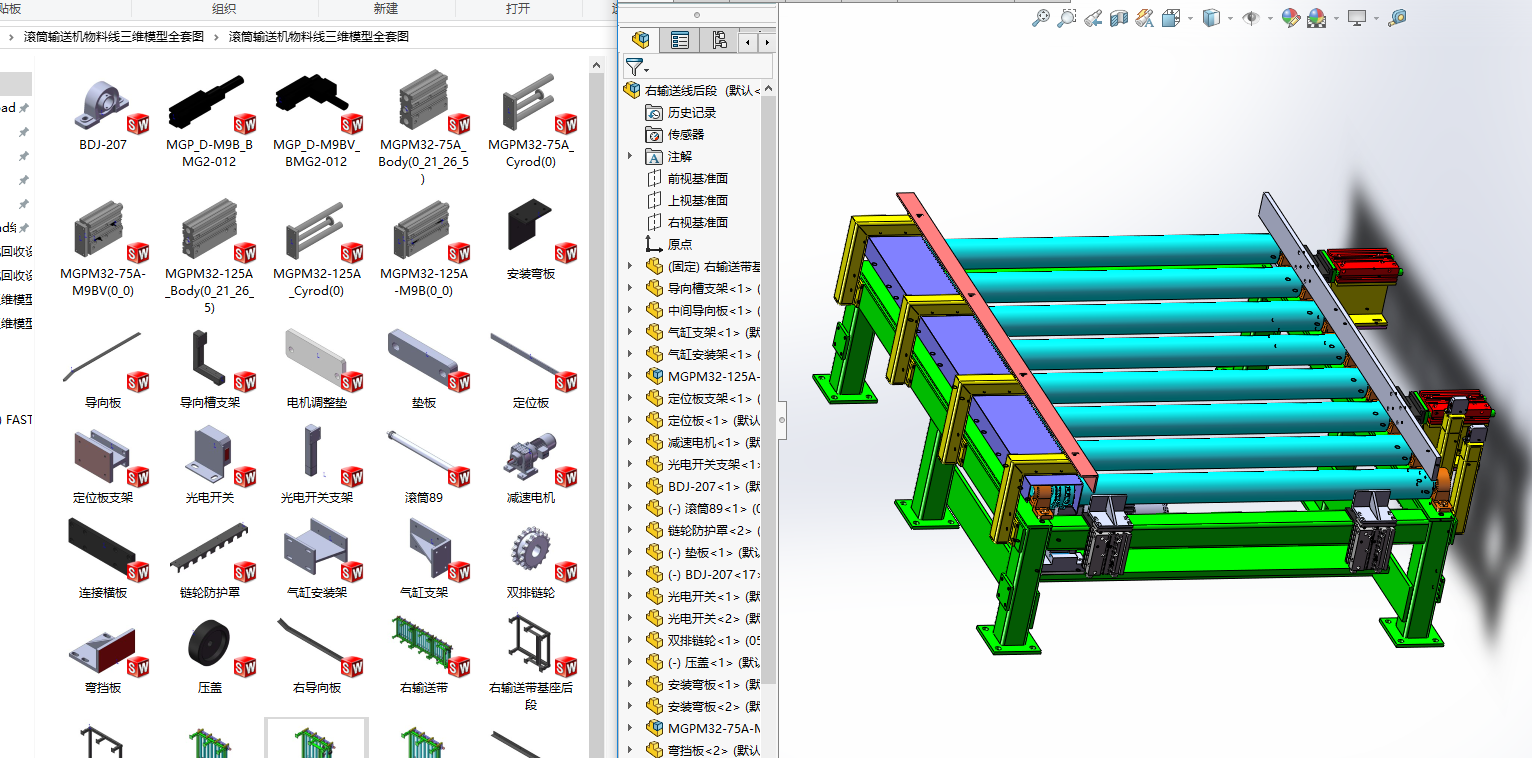Click the feature tree filter funnel
1532x758 pixels.
click(635, 67)
